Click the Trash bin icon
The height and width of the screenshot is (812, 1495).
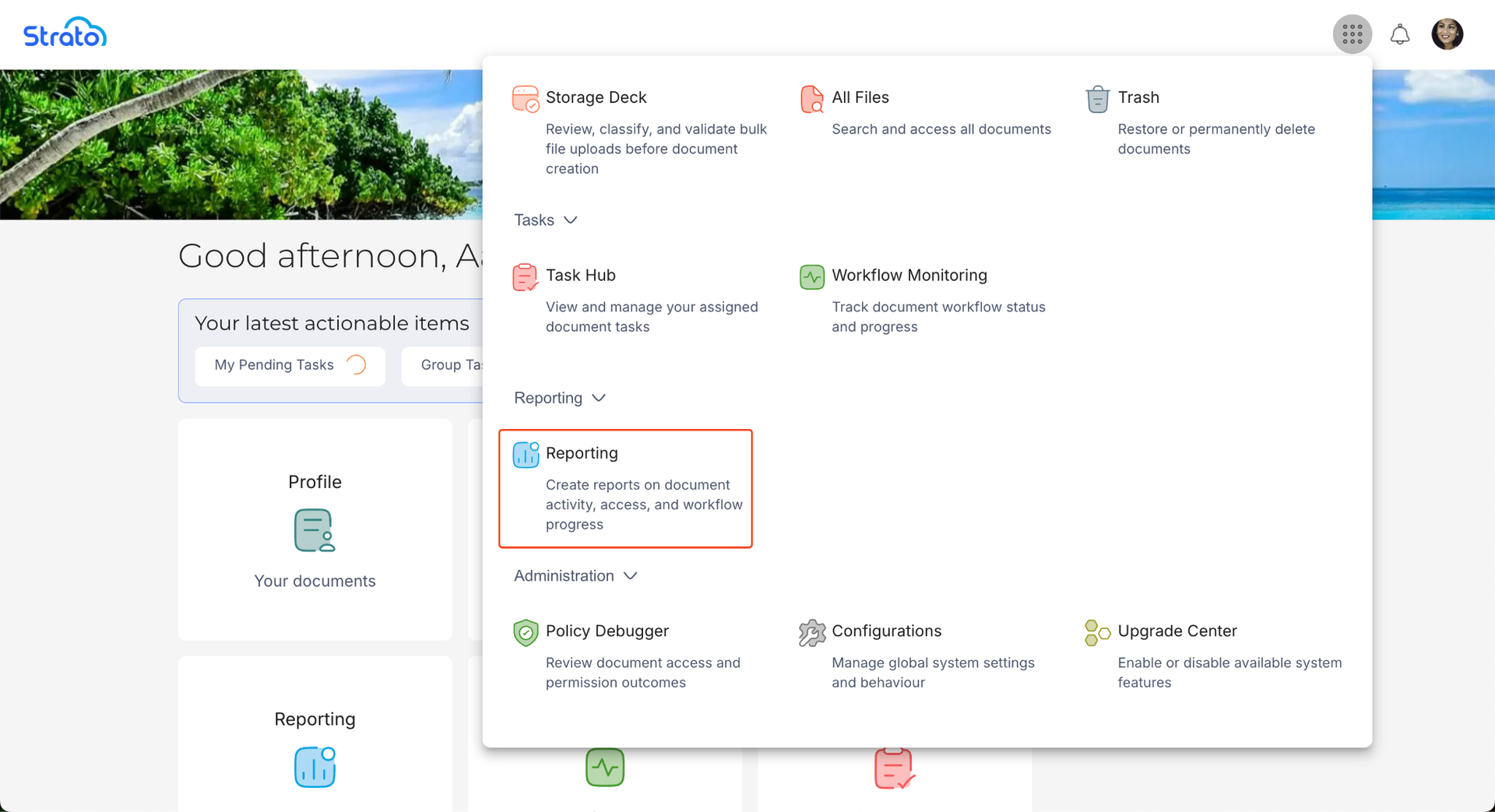[1097, 99]
